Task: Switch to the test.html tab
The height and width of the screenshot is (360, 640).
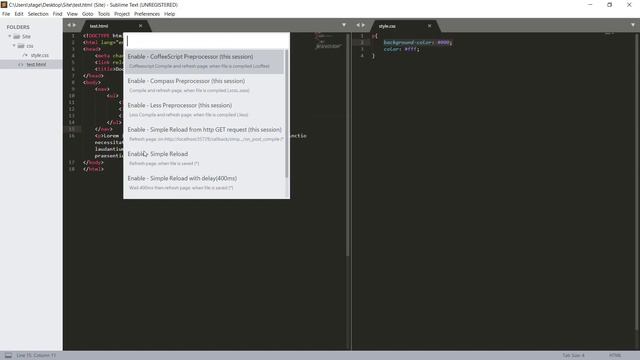Action: click(99, 26)
